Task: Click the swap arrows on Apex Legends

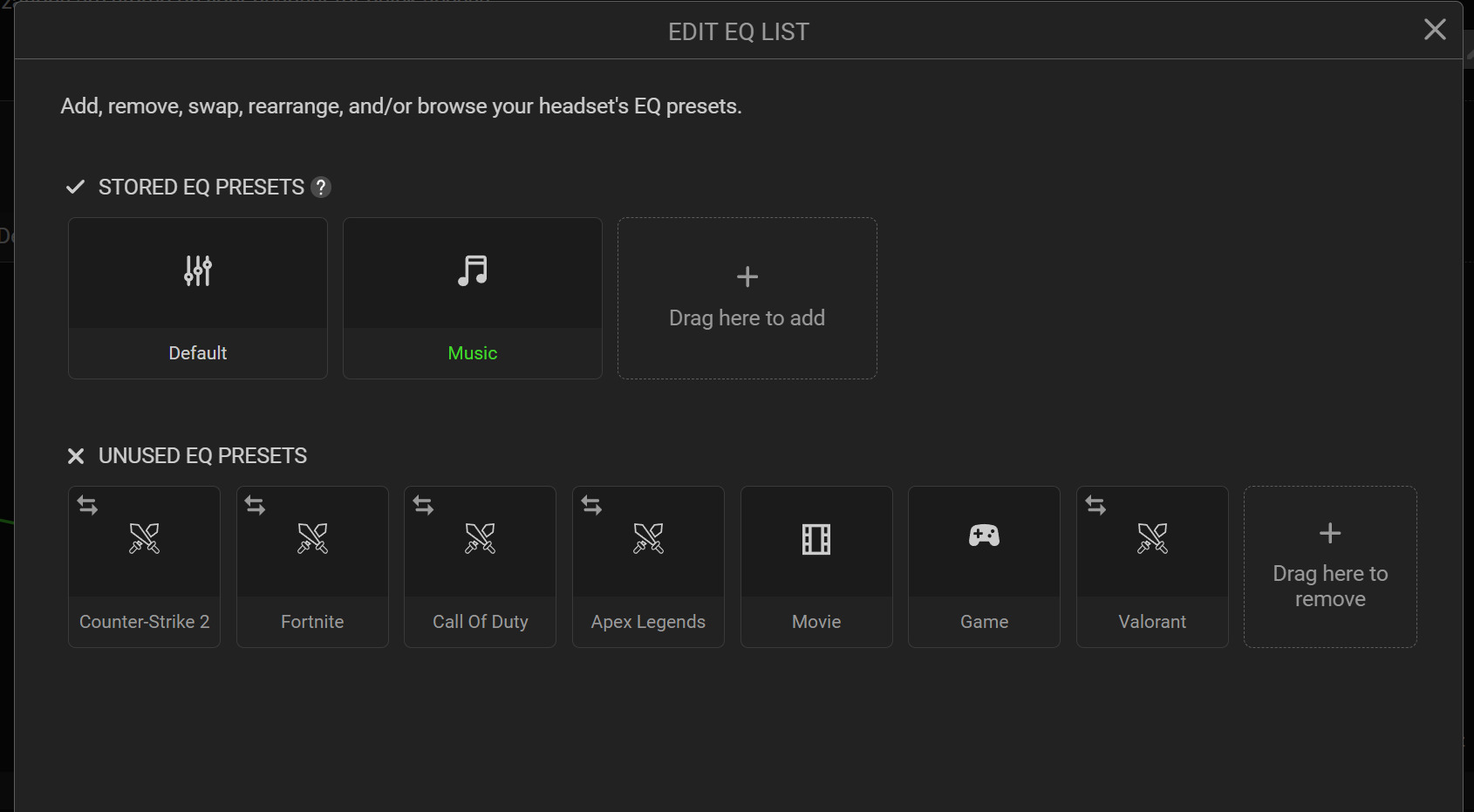Action: (x=591, y=505)
